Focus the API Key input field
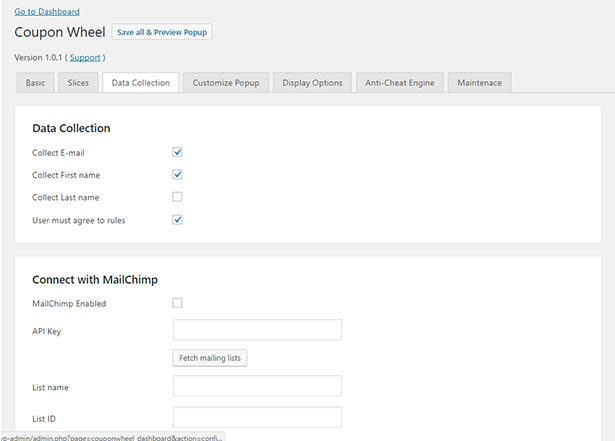The height and width of the screenshot is (441, 615). (x=257, y=330)
